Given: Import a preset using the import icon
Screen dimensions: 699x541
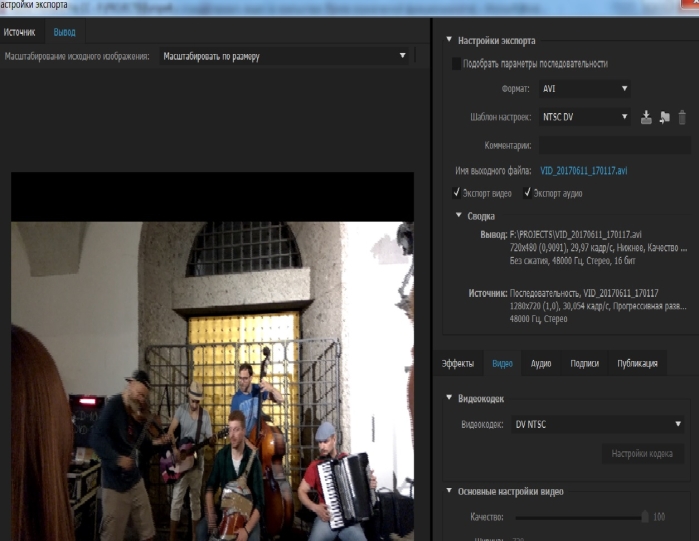Looking at the screenshot, I should [665, 117].
